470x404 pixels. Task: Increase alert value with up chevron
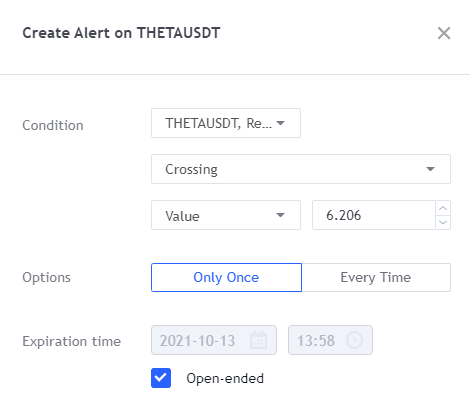tap(443, 208)
